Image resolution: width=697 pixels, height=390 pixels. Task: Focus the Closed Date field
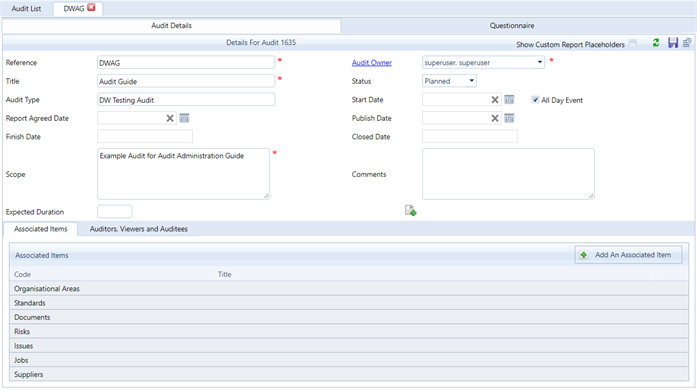click(x=470, y=137)
